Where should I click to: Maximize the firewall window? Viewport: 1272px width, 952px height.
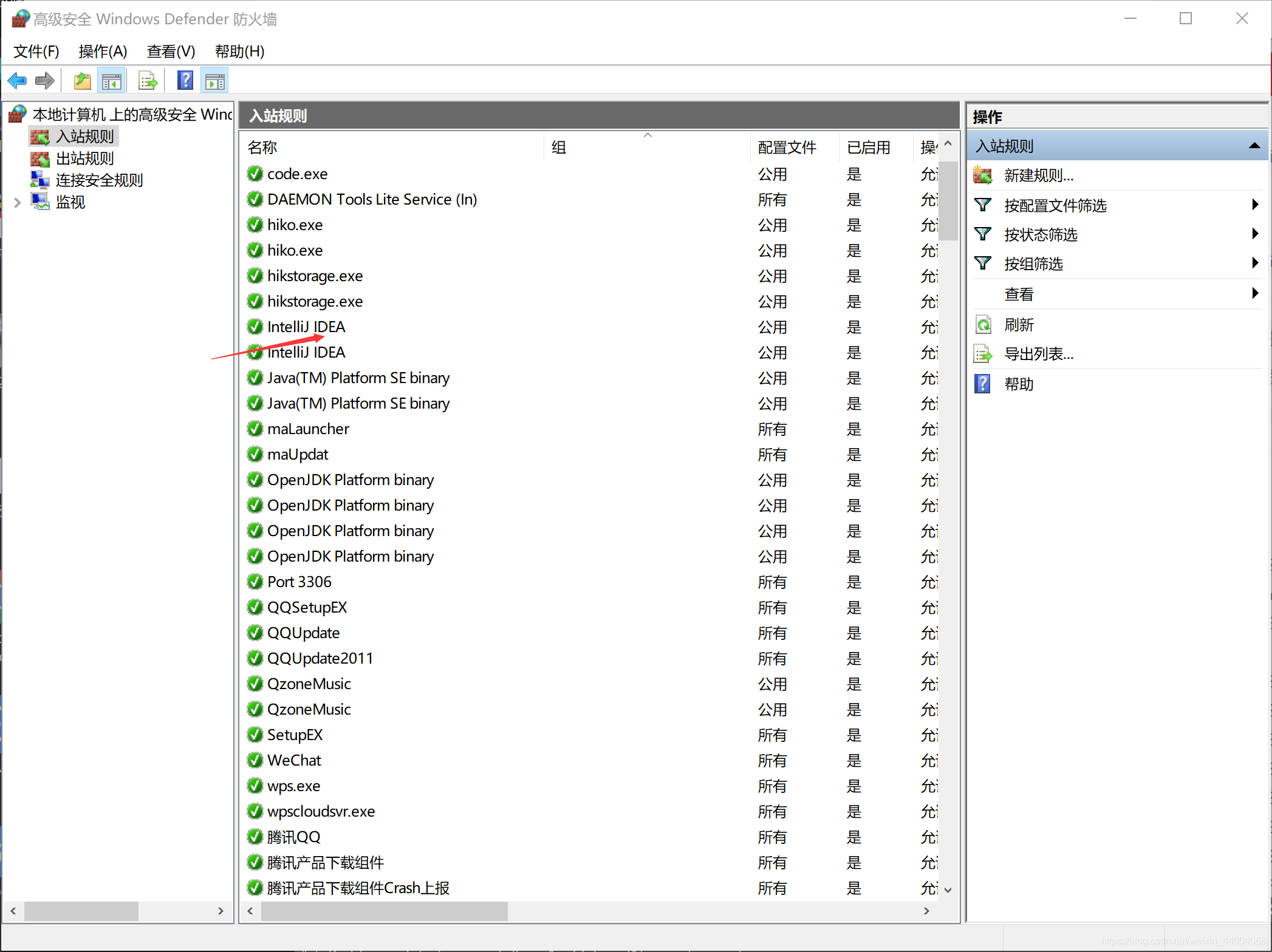1186,19
